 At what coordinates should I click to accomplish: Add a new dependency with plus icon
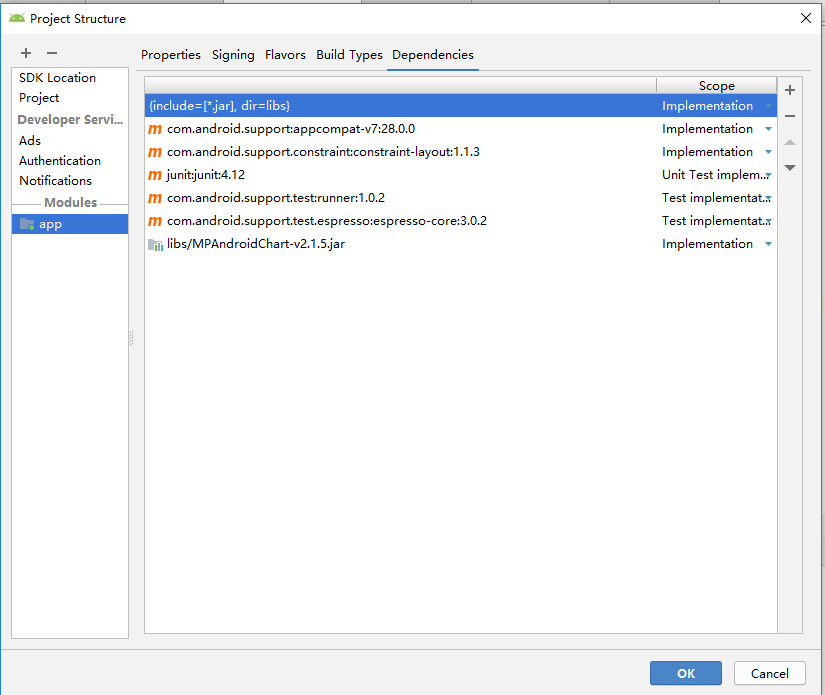(x=790, y=90)
